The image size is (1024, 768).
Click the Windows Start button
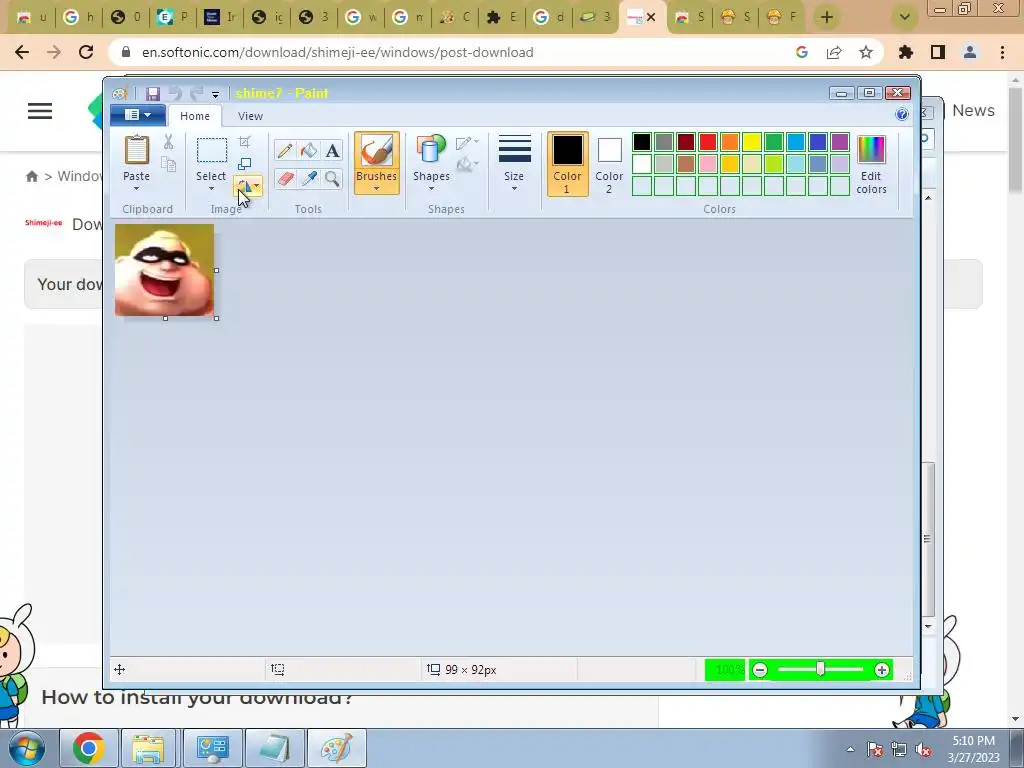click(27, 748)
